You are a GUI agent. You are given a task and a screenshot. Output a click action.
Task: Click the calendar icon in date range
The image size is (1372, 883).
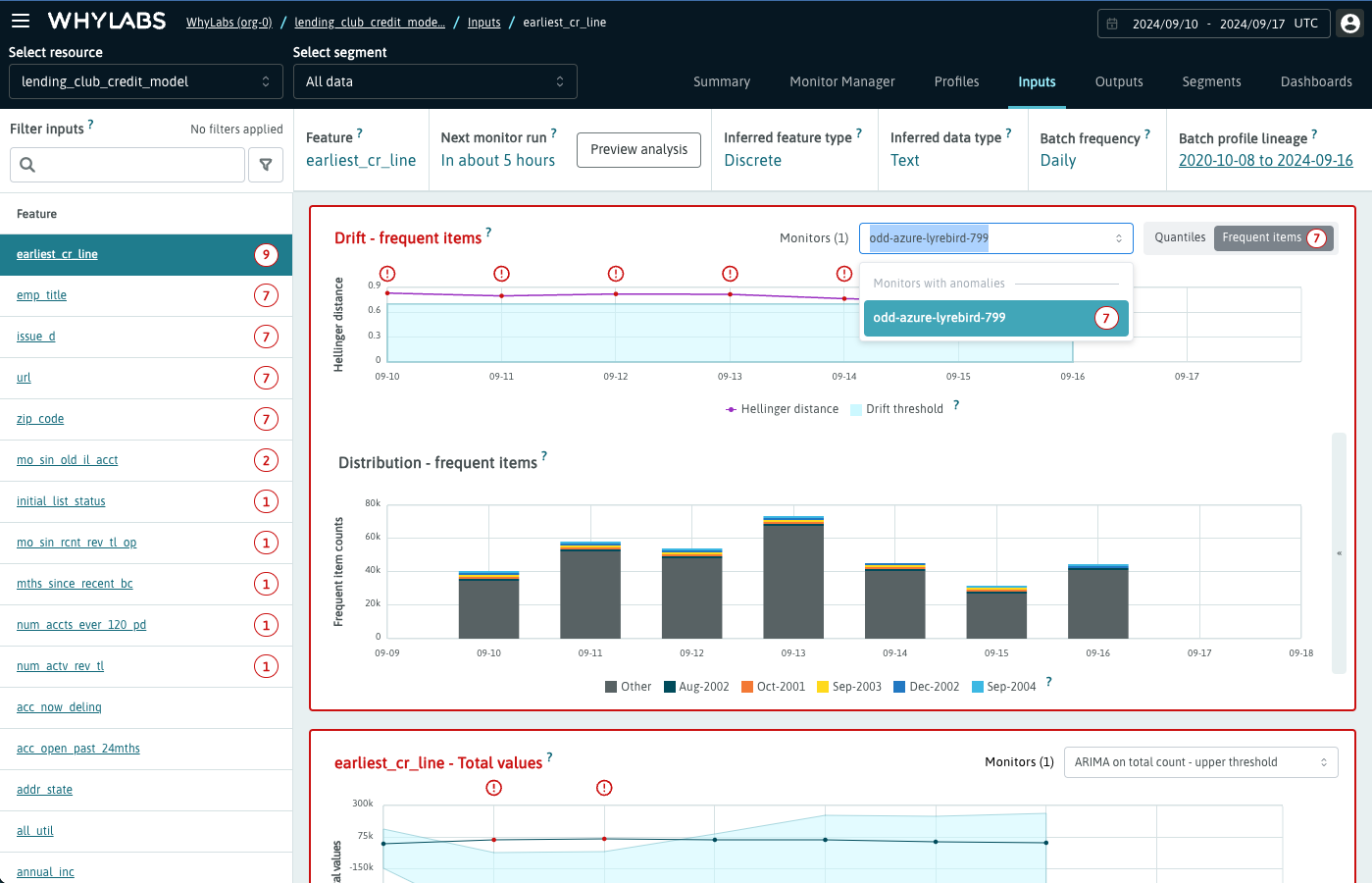[1112, 24]
